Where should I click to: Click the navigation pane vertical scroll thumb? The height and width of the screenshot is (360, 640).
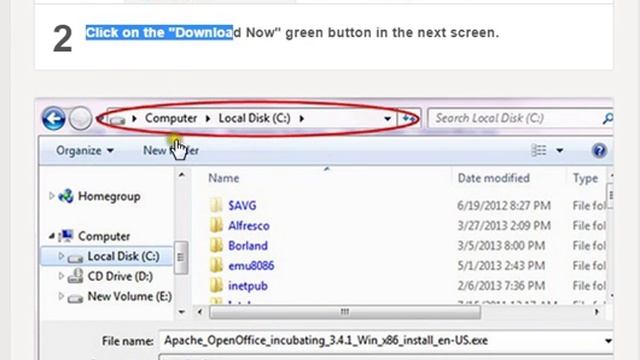(181, 257)
